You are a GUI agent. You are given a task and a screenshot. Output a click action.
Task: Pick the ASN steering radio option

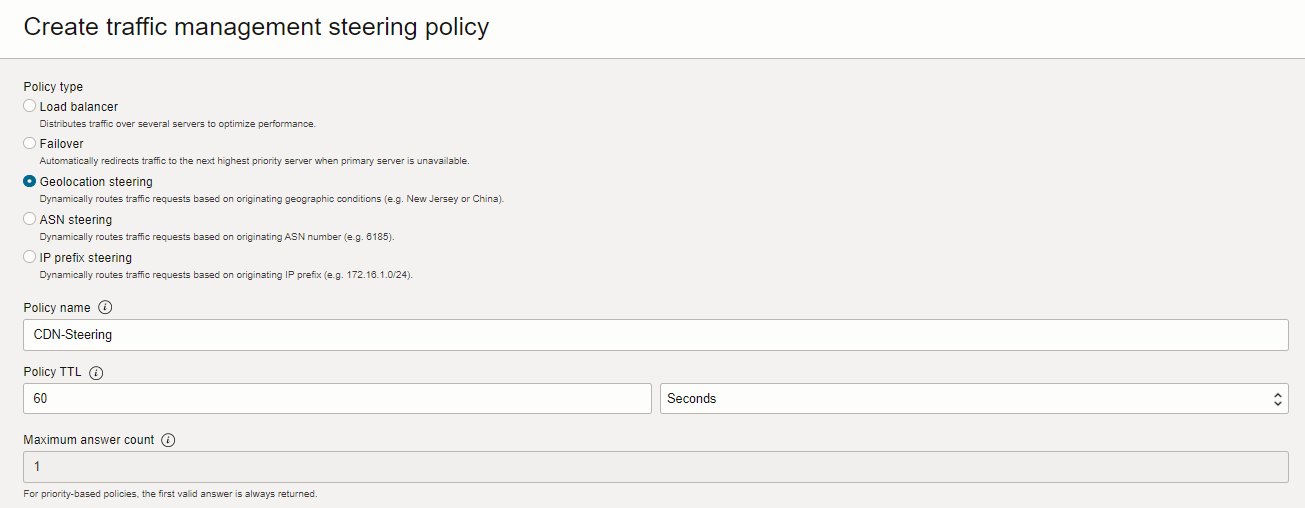coord(30,219)
